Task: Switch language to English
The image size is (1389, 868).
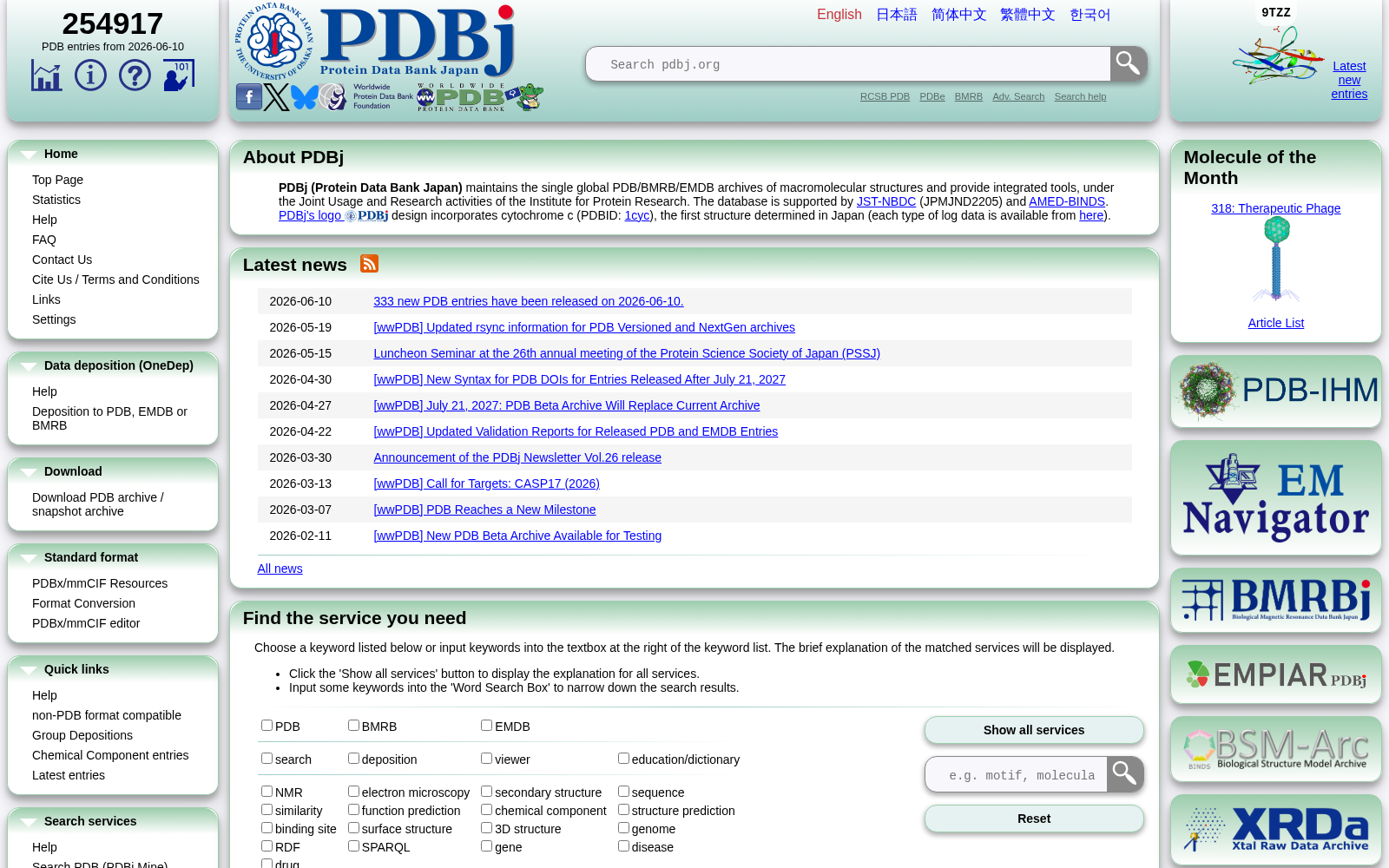Action: 839,14
